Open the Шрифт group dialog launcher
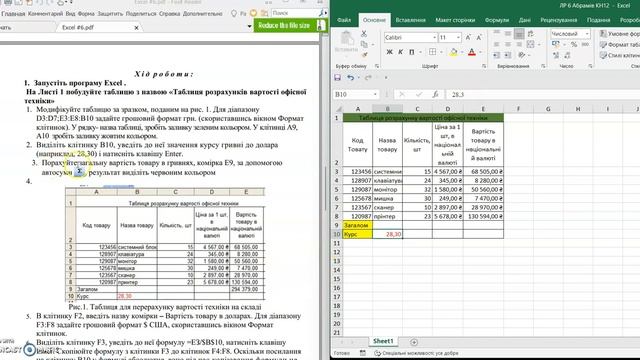 pyautogui.click(x=484, y=66)
